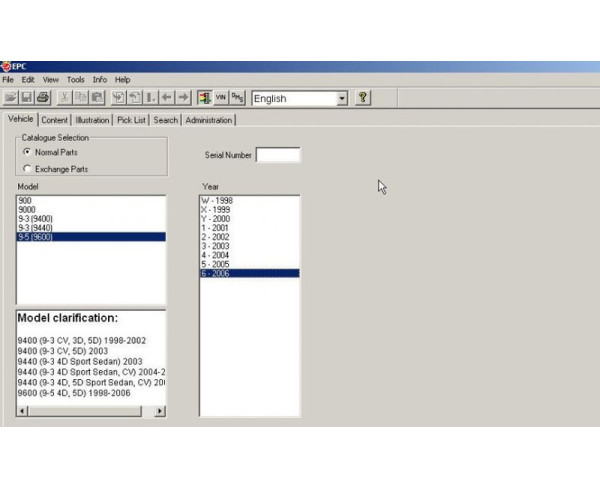
Task: Click the Save disk toolbar icon
Action: [x=26, y=98]
